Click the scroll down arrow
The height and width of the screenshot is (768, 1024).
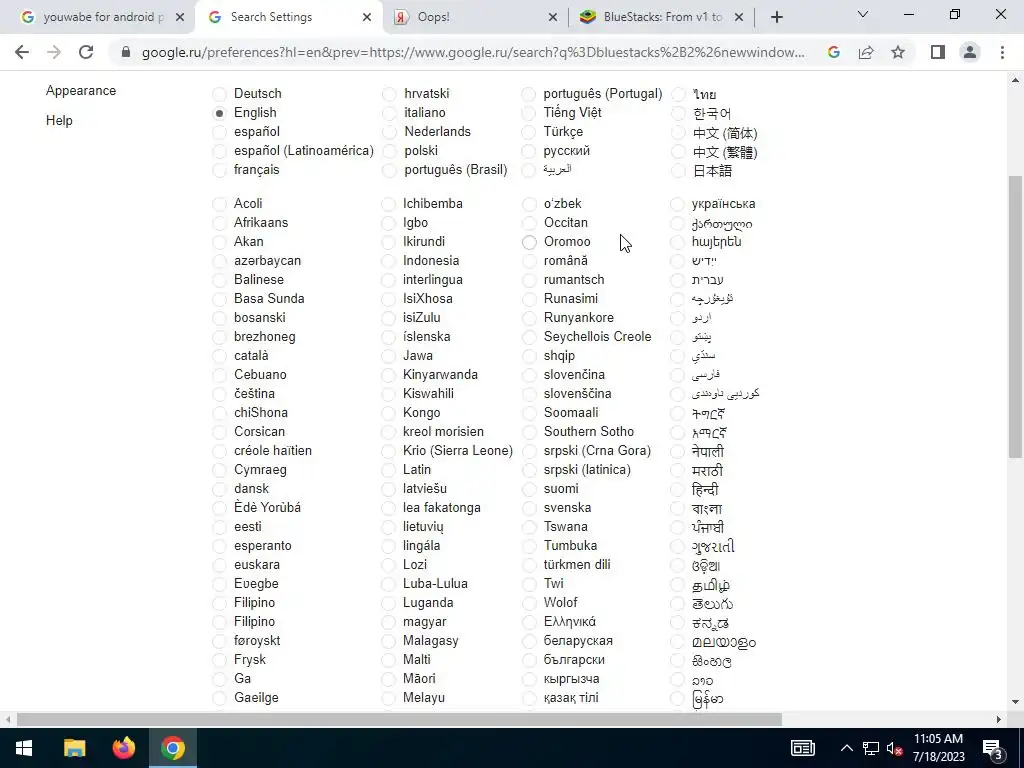point(1015,702)
